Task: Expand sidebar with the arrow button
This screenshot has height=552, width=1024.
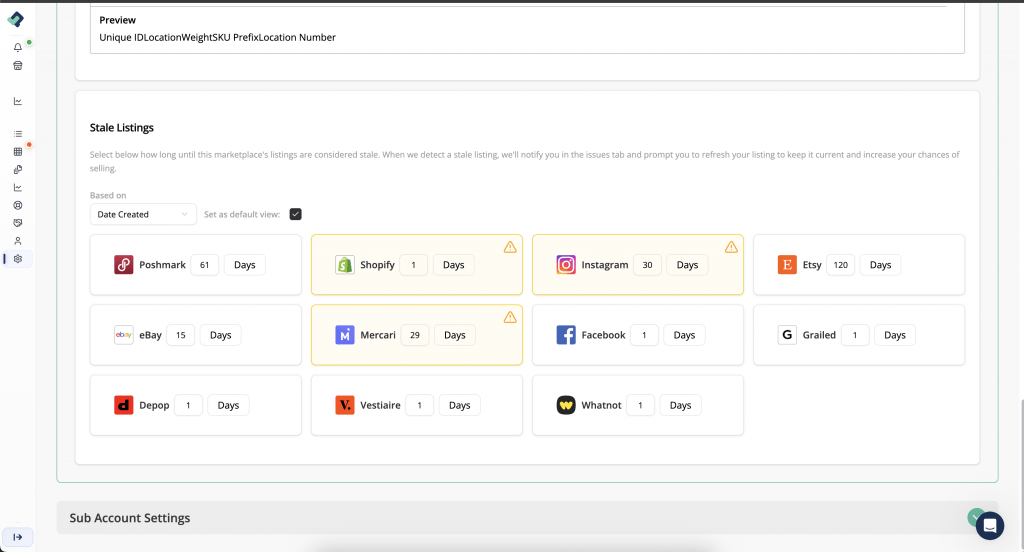Action: [18, 537]
